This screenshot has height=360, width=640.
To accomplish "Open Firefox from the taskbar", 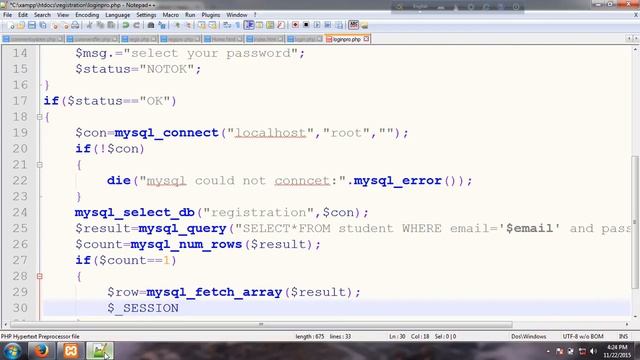I will pos(41,351).
